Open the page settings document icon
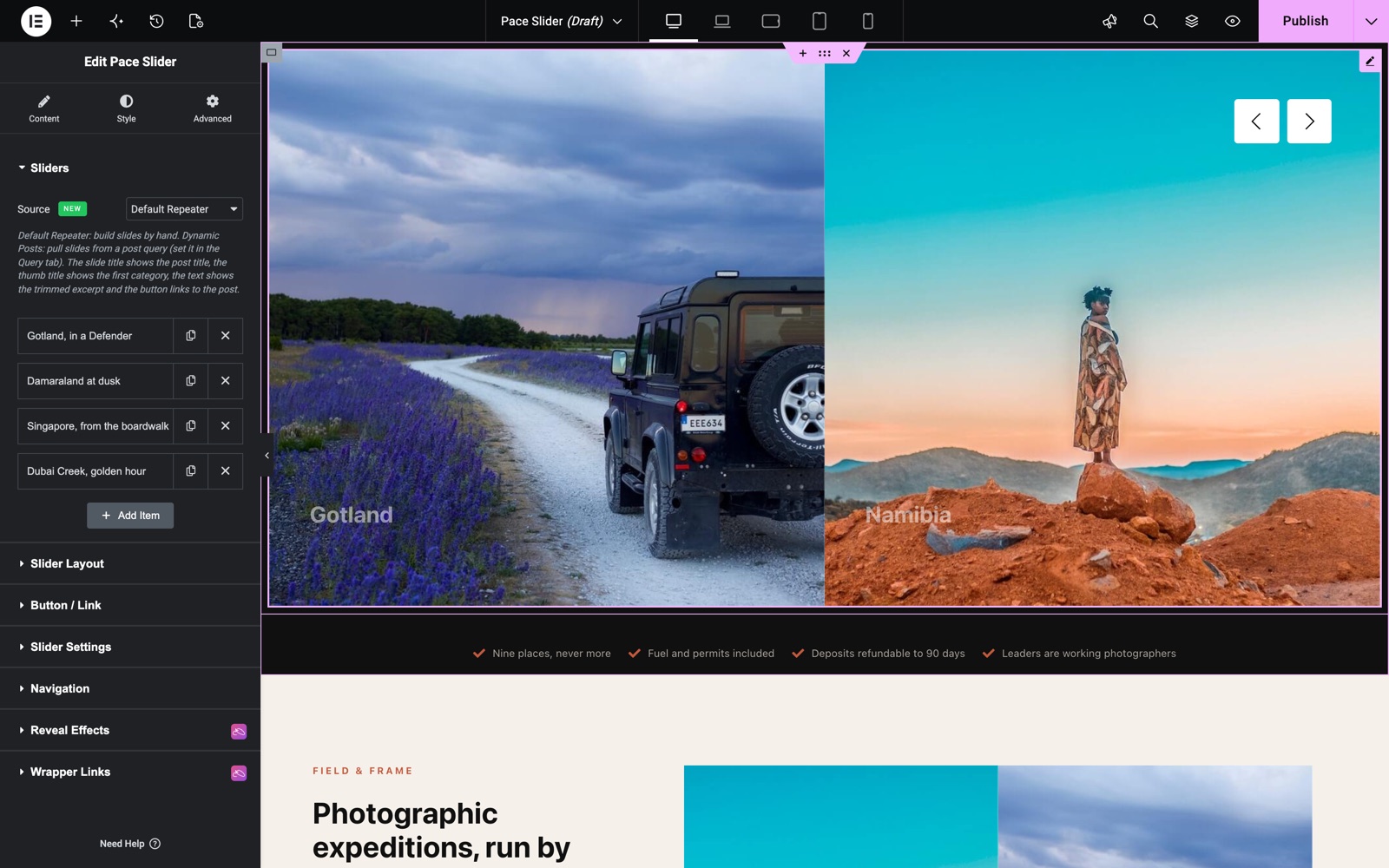1389x868 pixels. point(196,21)
